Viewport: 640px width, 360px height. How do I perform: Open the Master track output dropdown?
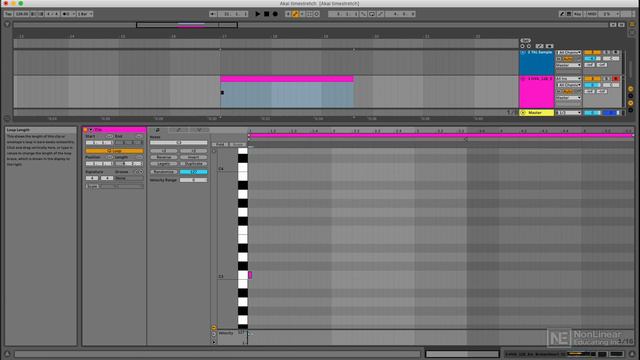(x=569, y=113)
